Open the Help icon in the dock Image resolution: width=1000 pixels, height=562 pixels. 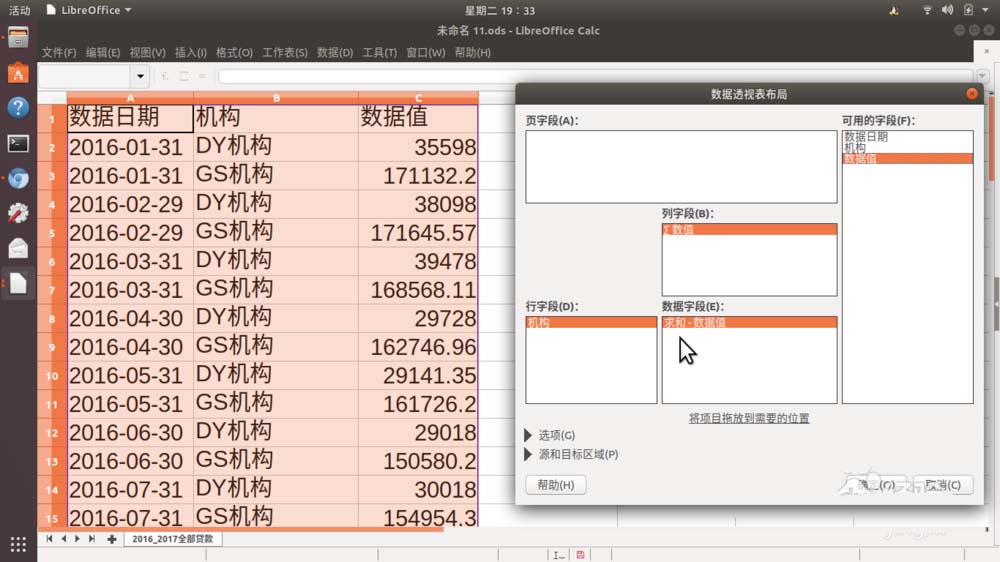[x=18, y=108]
